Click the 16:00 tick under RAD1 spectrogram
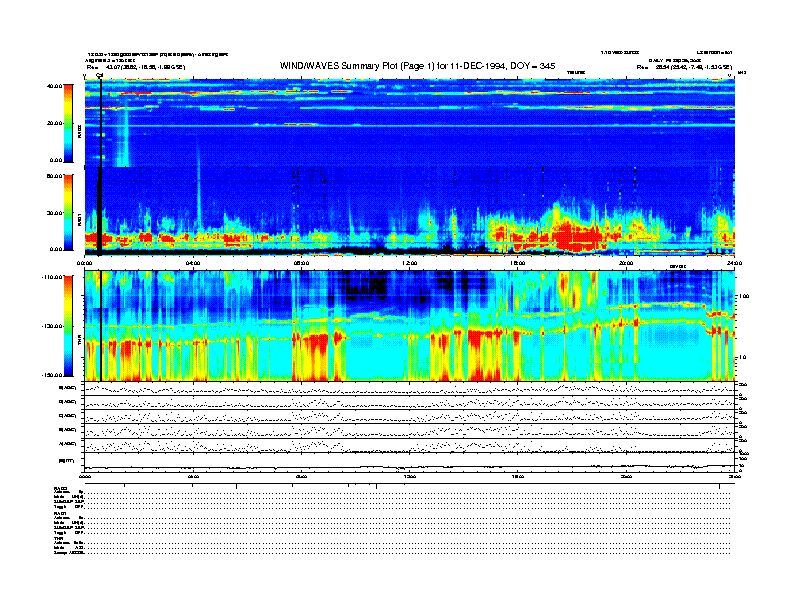This screenshot has width=792, height=612. 518,263
